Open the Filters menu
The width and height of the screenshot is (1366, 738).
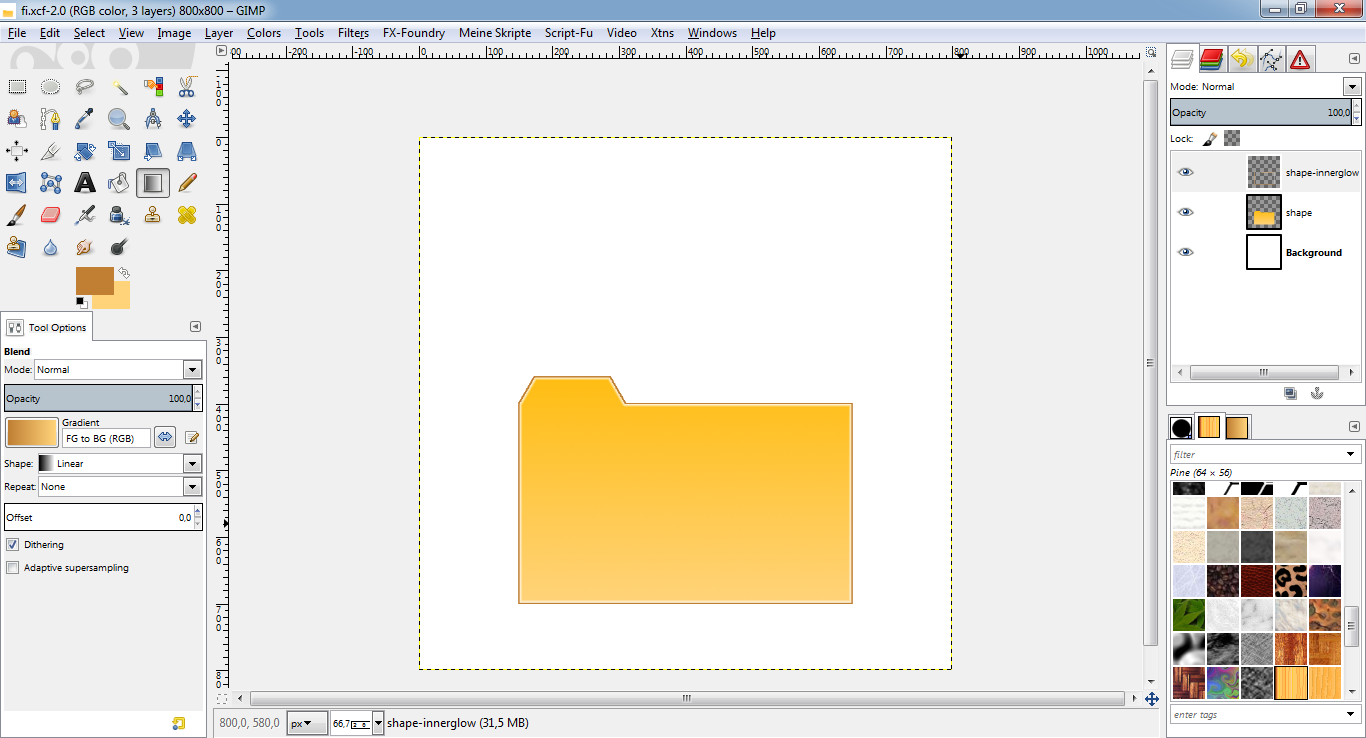(353, 33)
